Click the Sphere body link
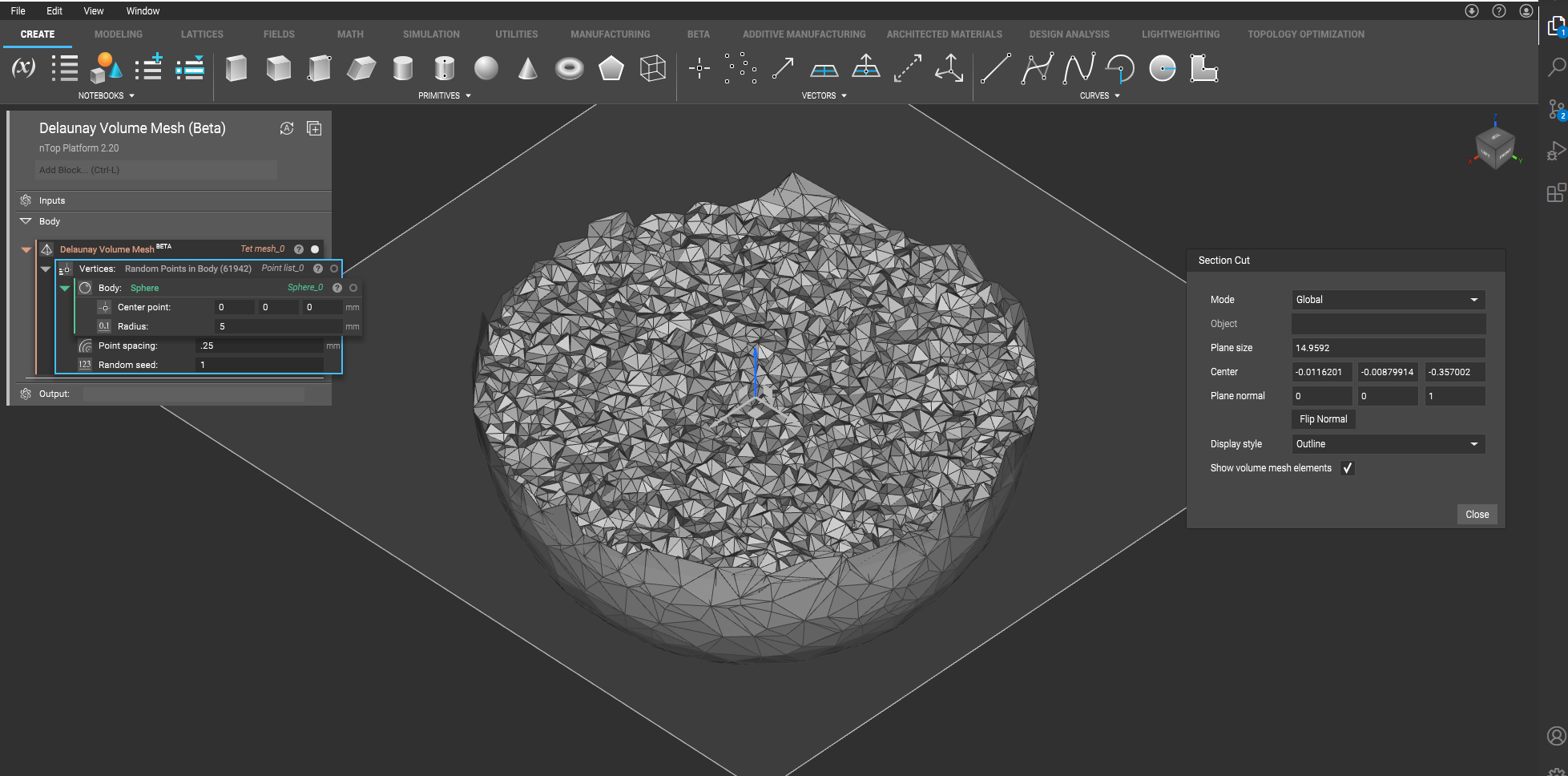The height and width of the screenshot is (776, 1568). point(144,289)
